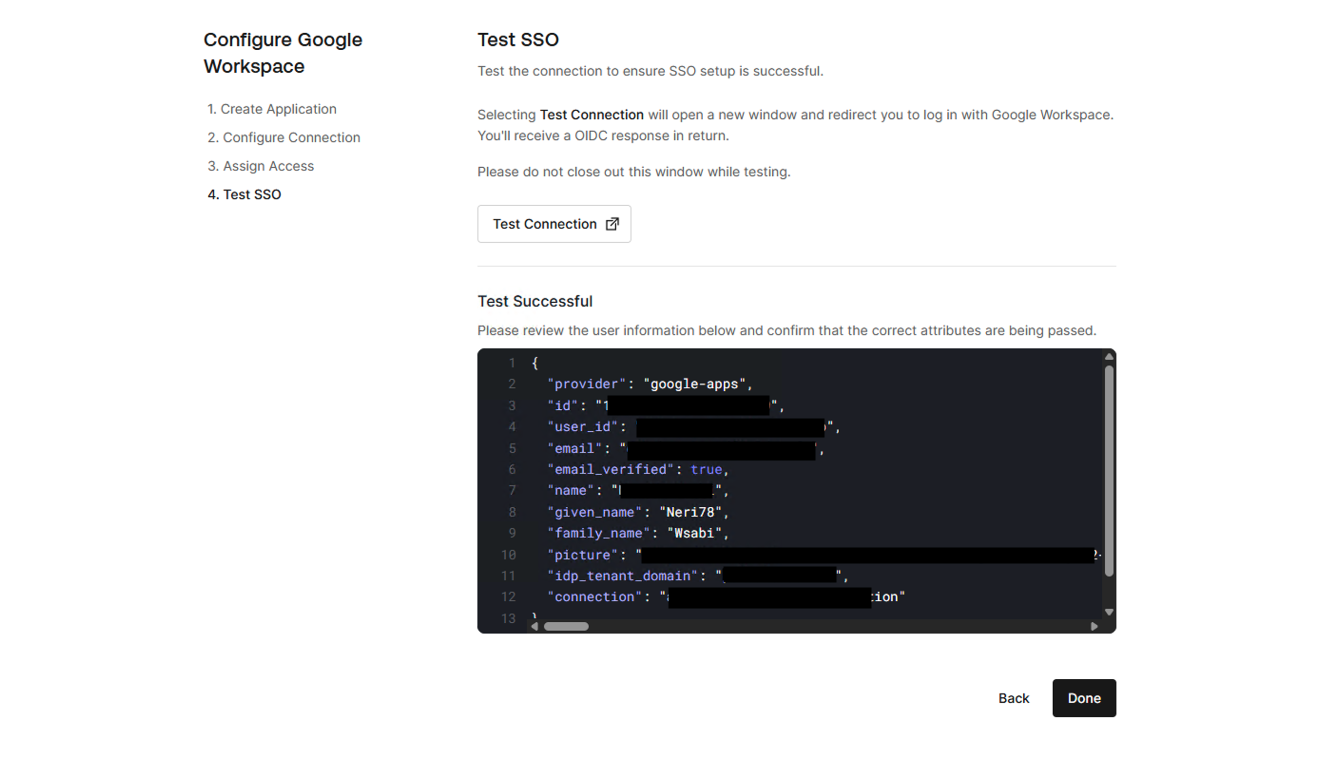Click the "user_id" key on line 4
The width and height of the screenshot is (1335, 763).
click(x=581, y=426)
